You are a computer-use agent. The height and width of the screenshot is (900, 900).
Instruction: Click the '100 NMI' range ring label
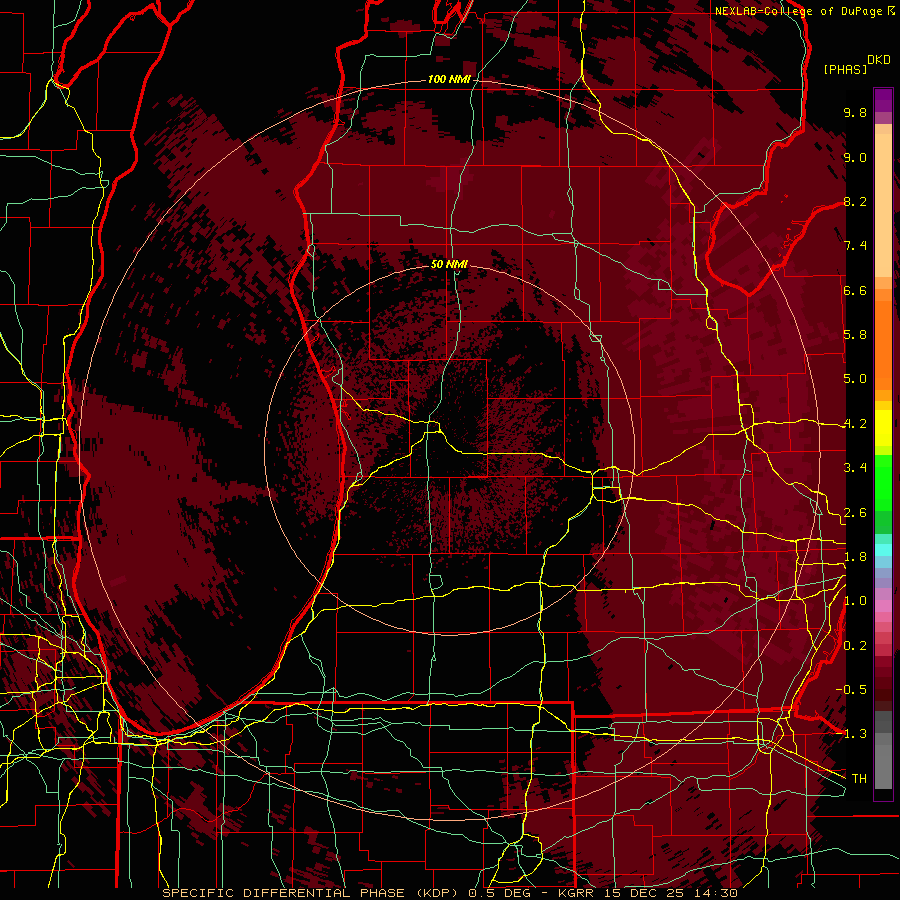(x=449, y=79)
